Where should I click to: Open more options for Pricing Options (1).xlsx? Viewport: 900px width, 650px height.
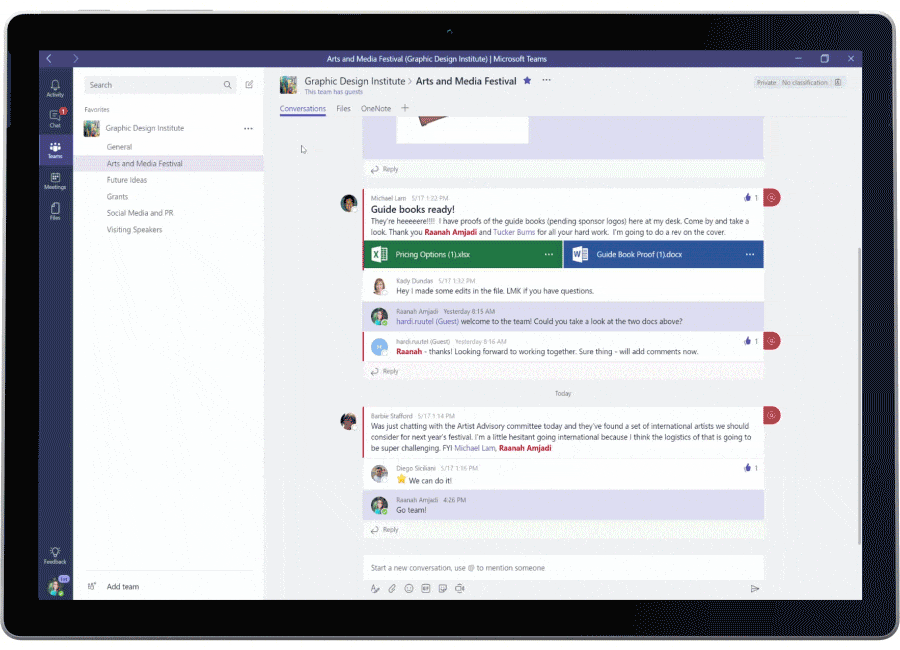[548, 255]
